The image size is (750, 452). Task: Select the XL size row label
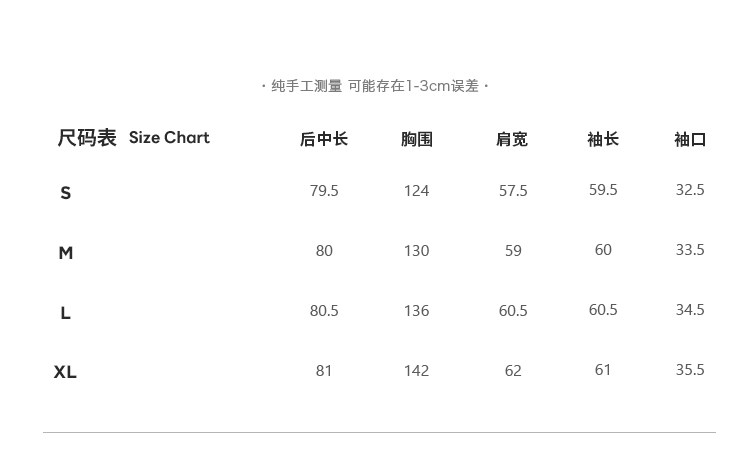point(65,372)
